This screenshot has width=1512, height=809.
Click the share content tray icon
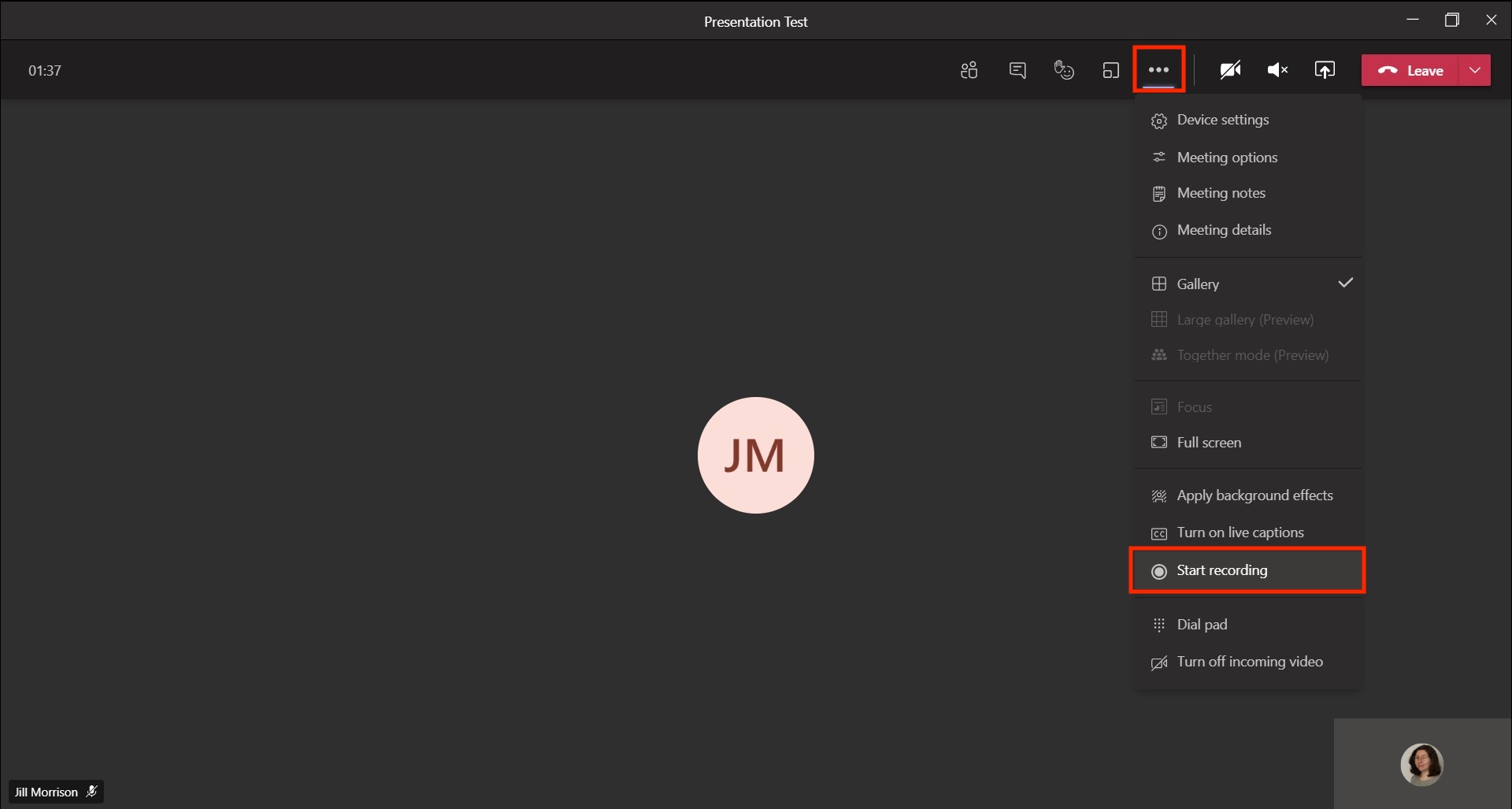click(x=1325, y=70)
